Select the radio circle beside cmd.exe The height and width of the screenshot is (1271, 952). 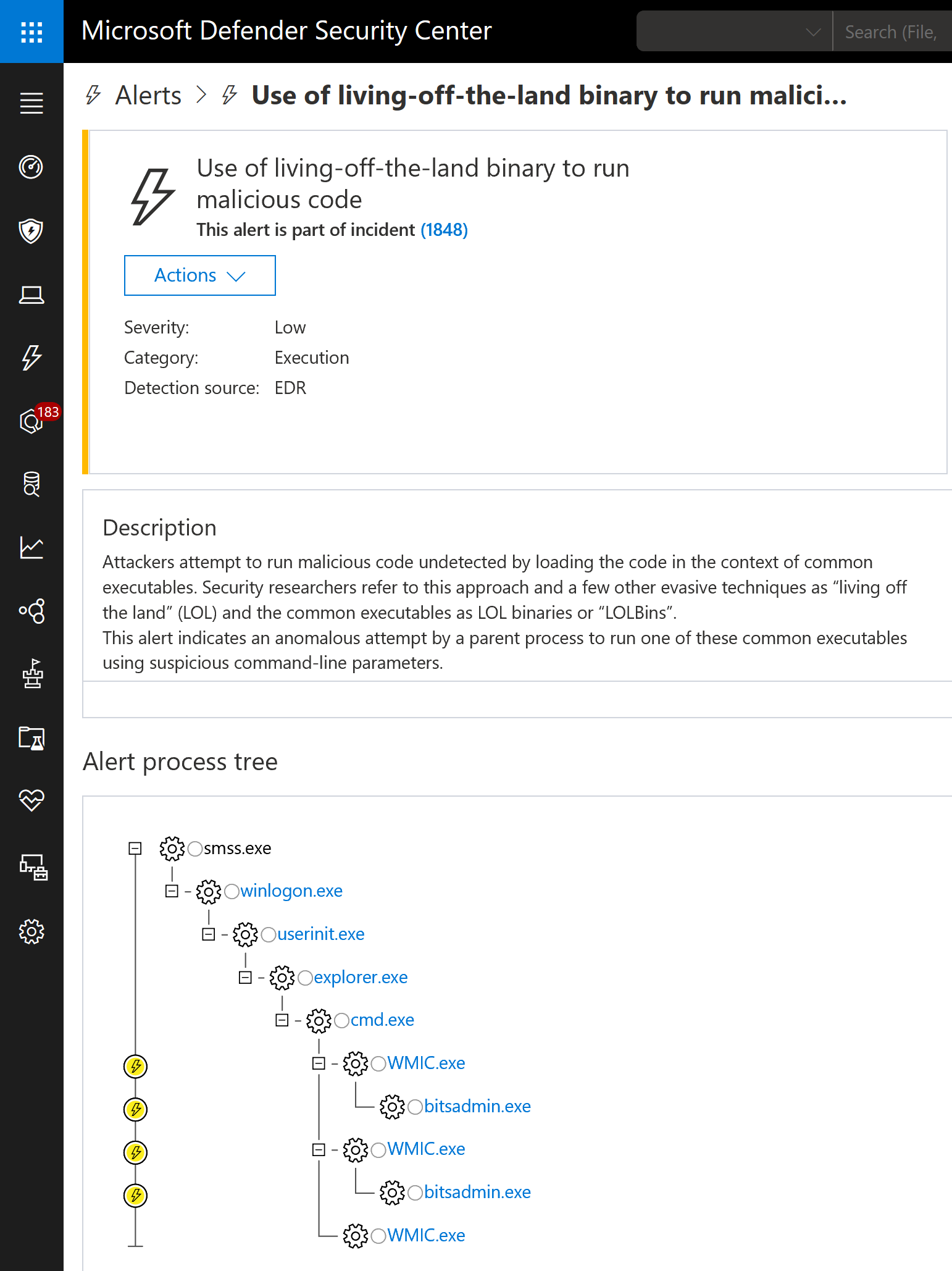click(341, 1020)
